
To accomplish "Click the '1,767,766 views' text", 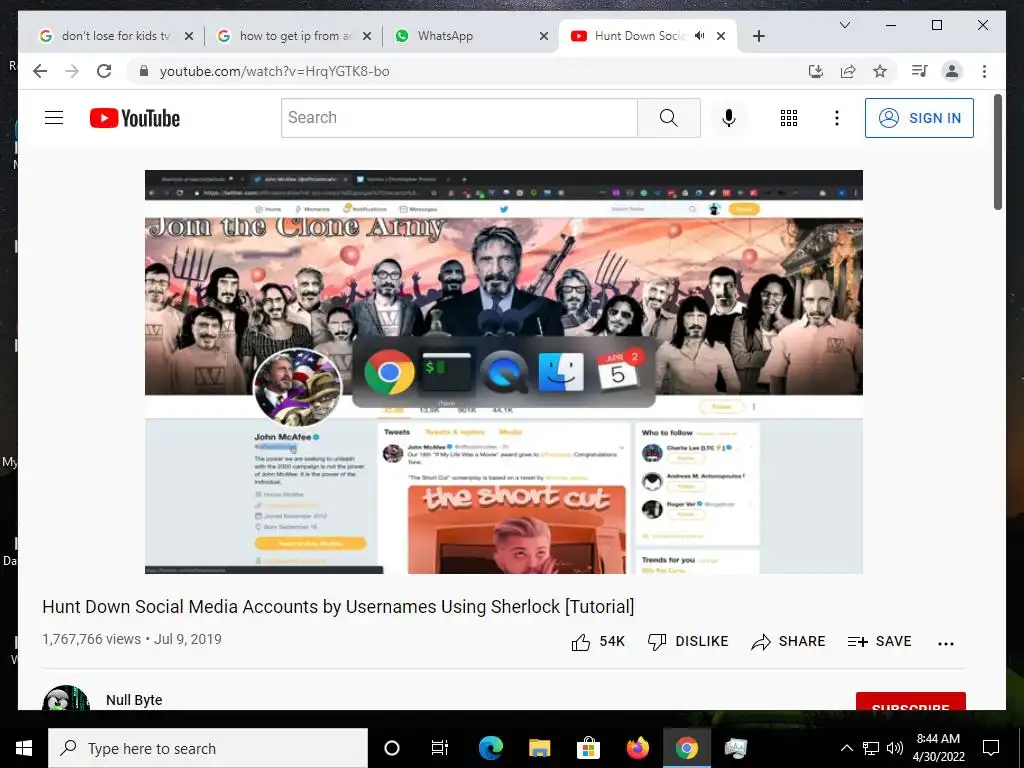I will pyautogui.click(x=91, y=639).
